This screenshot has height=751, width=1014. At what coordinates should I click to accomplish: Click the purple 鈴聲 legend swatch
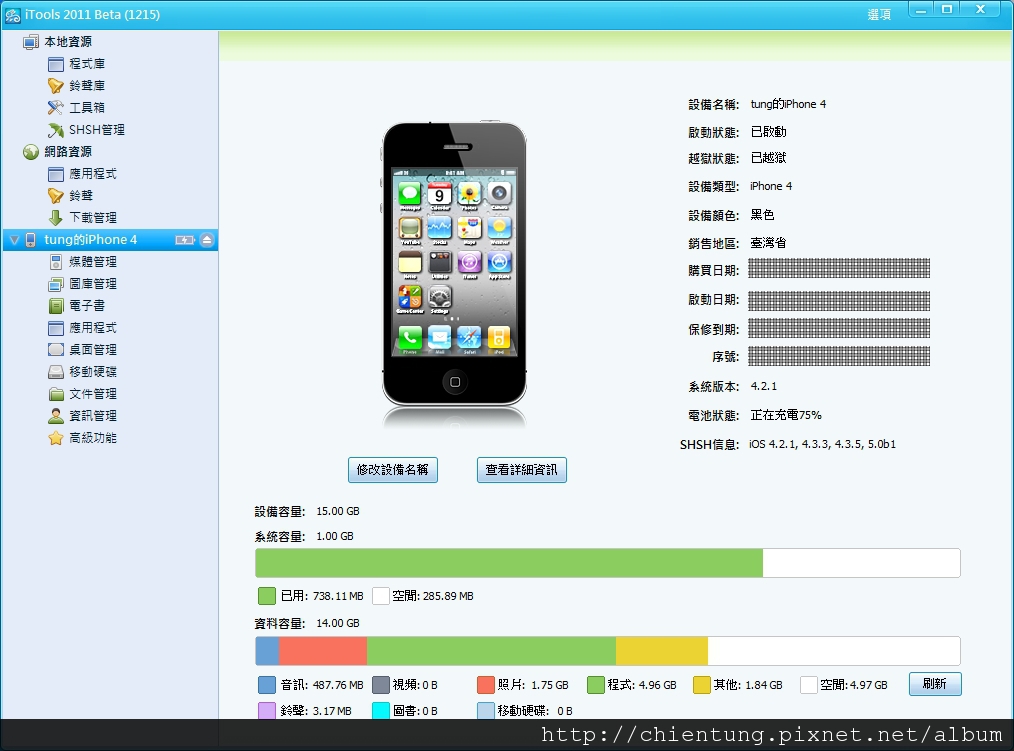pyautogui.click(x=266, y=711)
